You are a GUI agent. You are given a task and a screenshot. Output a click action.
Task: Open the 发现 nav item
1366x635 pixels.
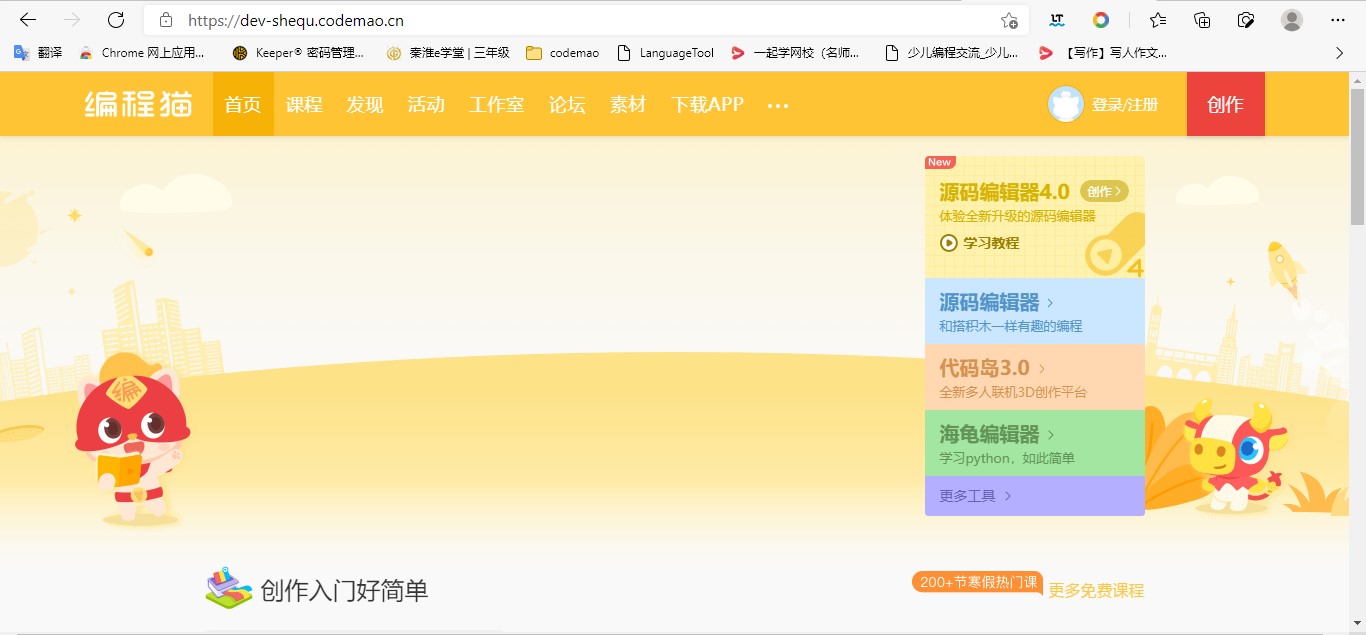point(365,104)
